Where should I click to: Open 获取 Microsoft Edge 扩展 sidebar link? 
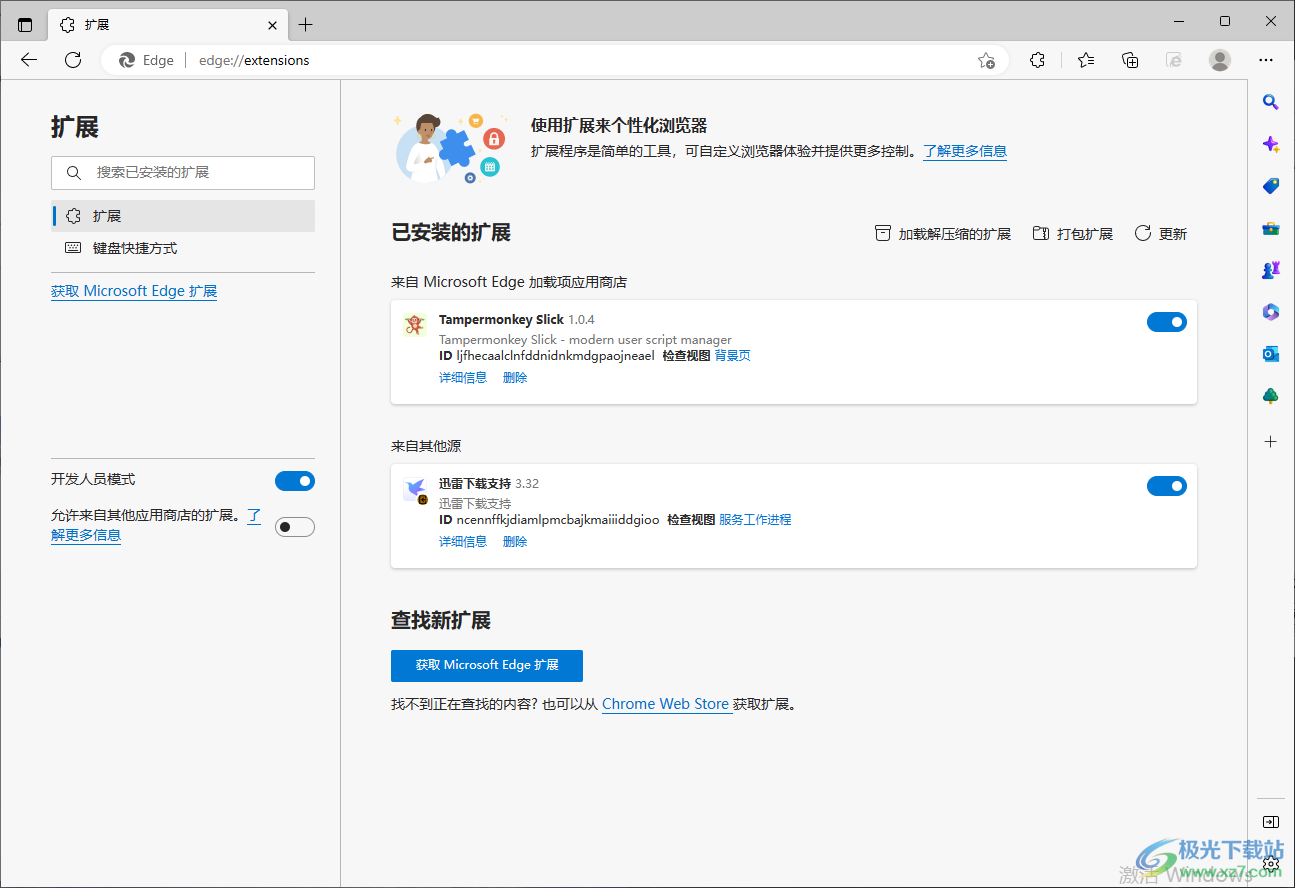(134, 291)
